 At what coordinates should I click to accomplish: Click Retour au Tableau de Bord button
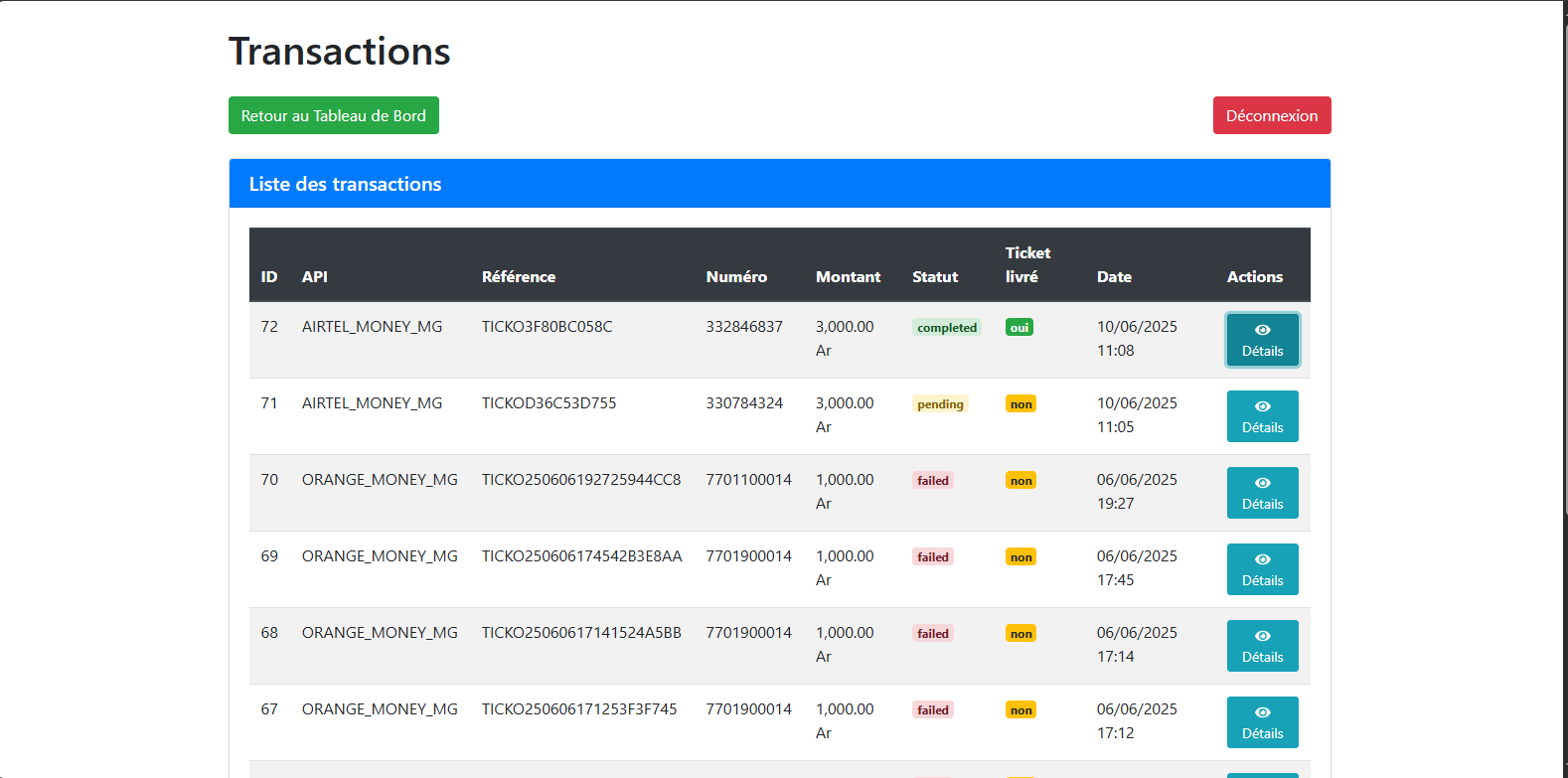[x=333, y=115]
